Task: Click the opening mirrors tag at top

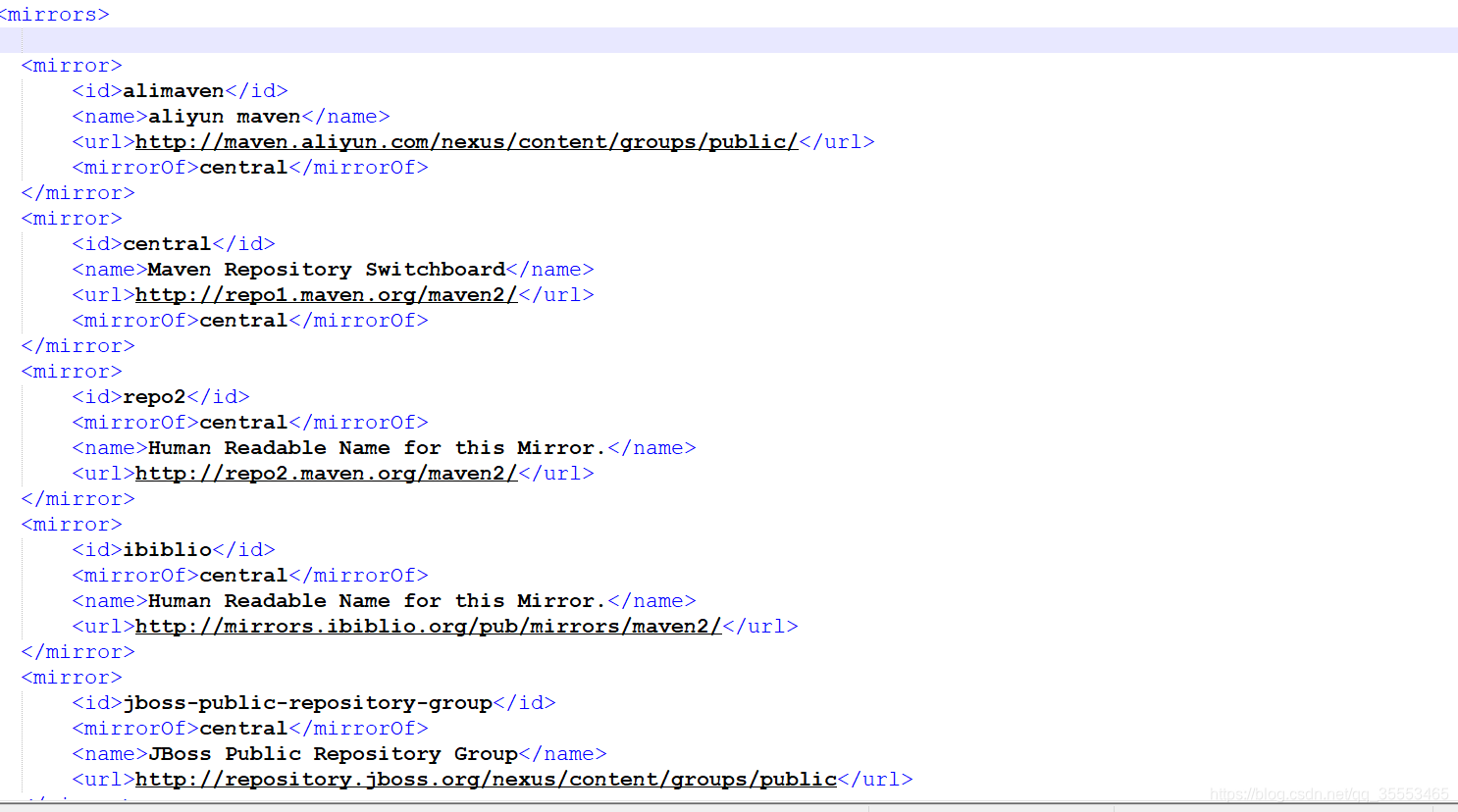Action: click(55, 15)
